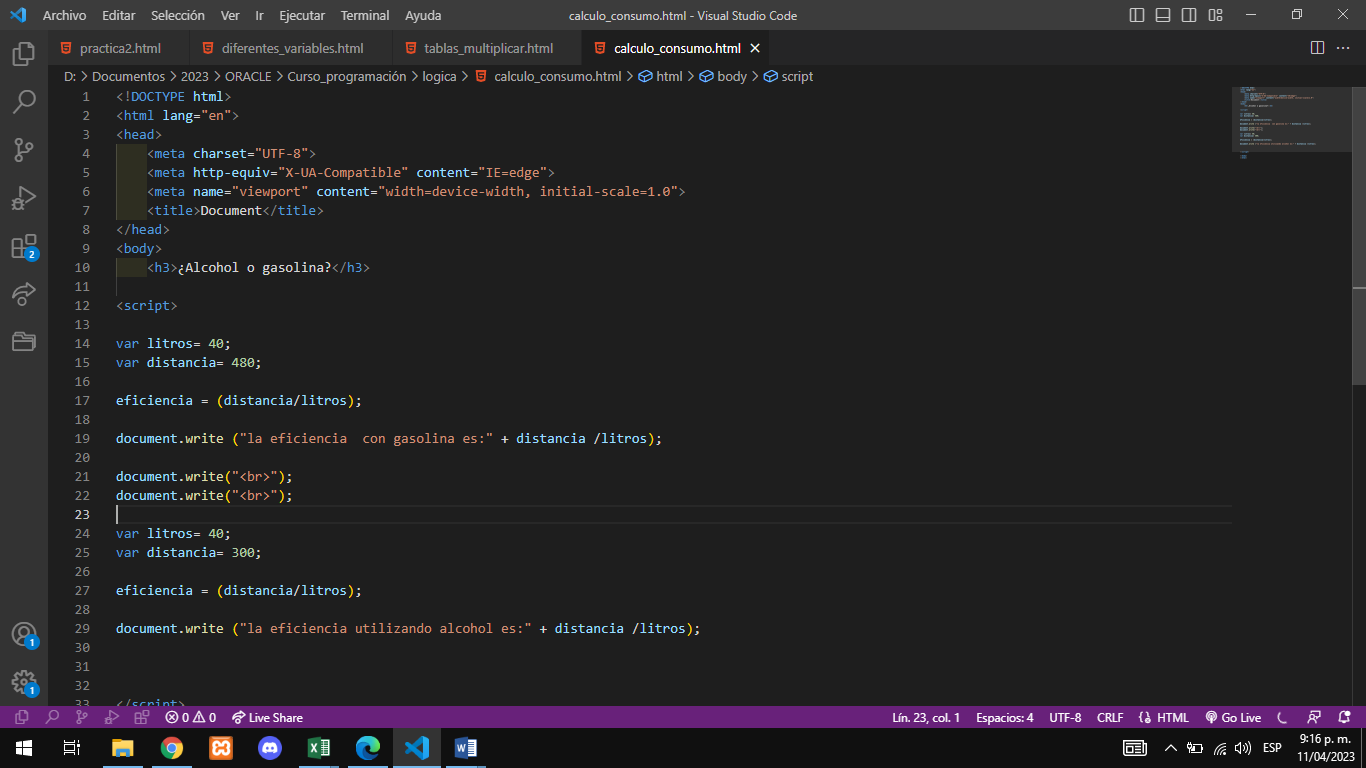Click the small run-debug icon in status bar
This screenshot has height=768, width=1366.
coord(112,717)
